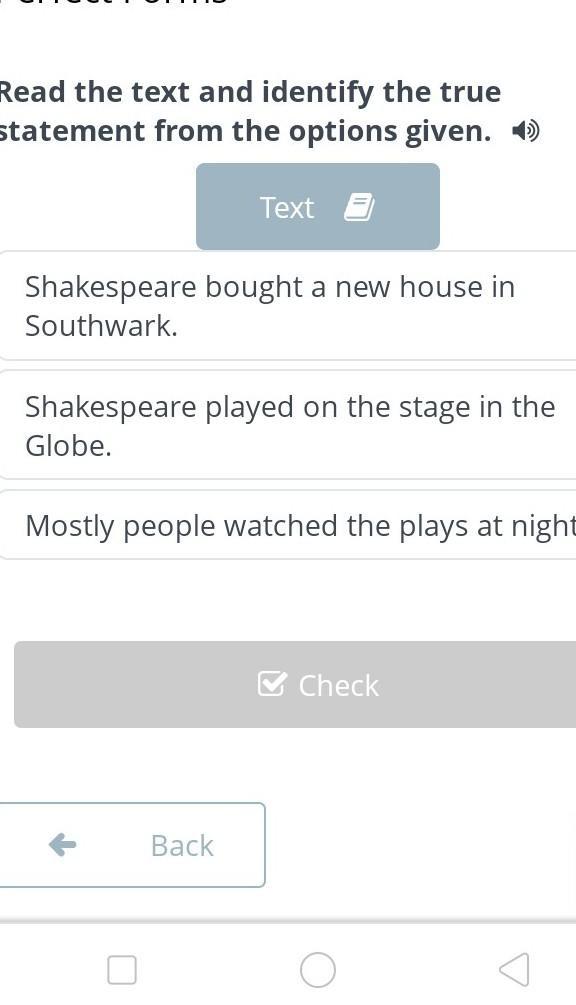Choose 'Shakespeare played on the stage' option
Screen dimensions: 576x1005
(288, 425)
